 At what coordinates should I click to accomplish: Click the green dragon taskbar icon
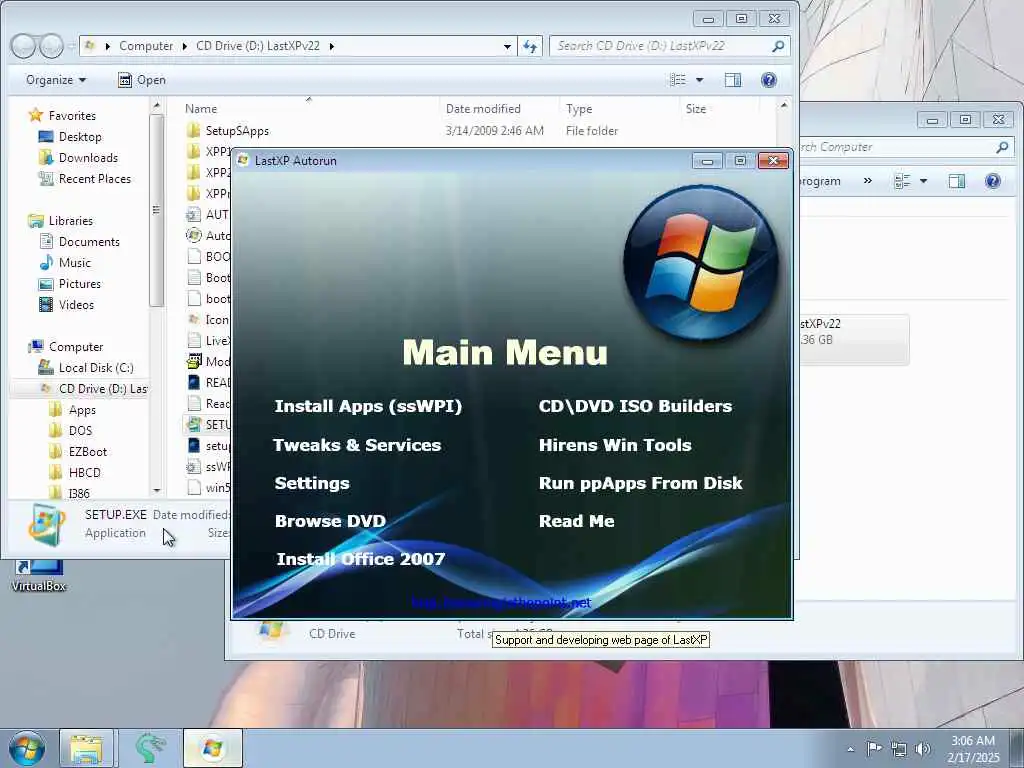150,748
